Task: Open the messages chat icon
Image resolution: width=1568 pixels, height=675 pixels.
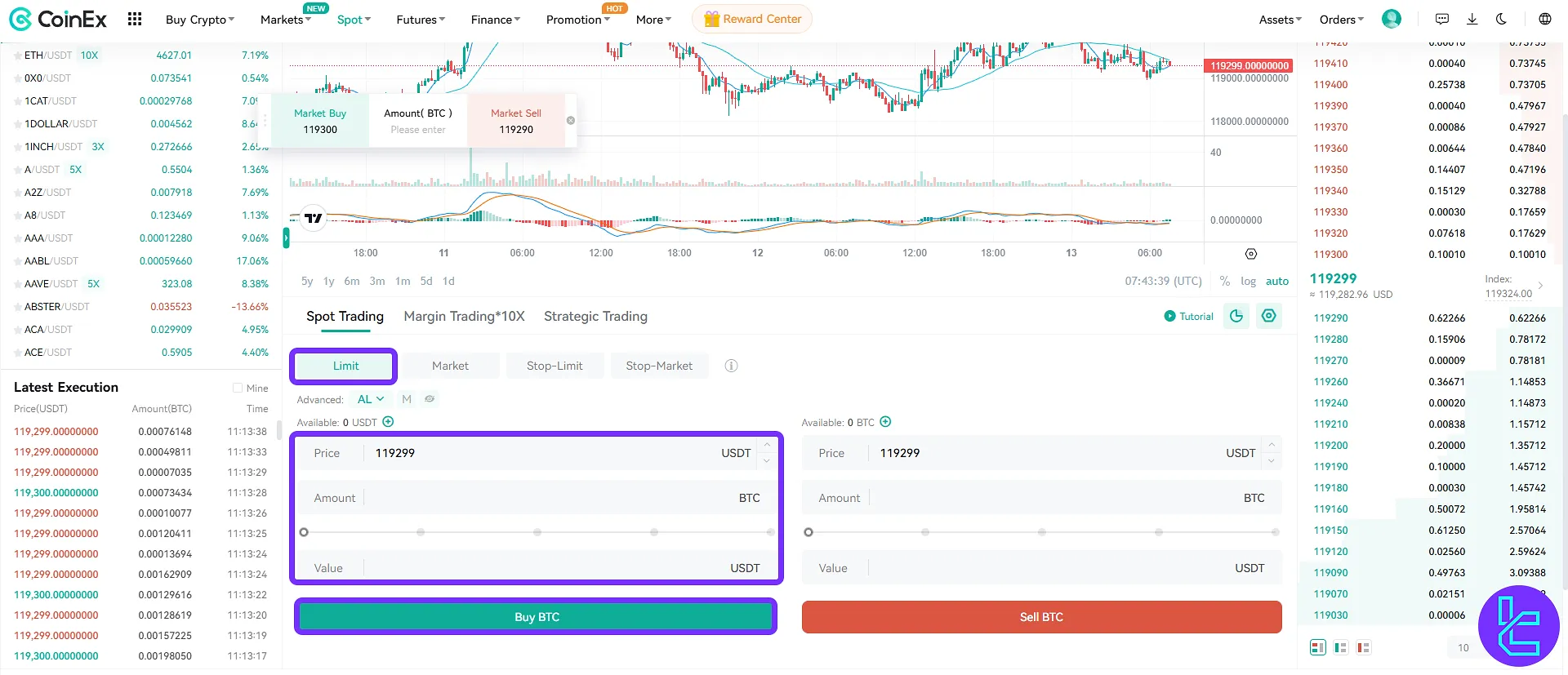Action: pyautogui.click(x=1442, y=19)
